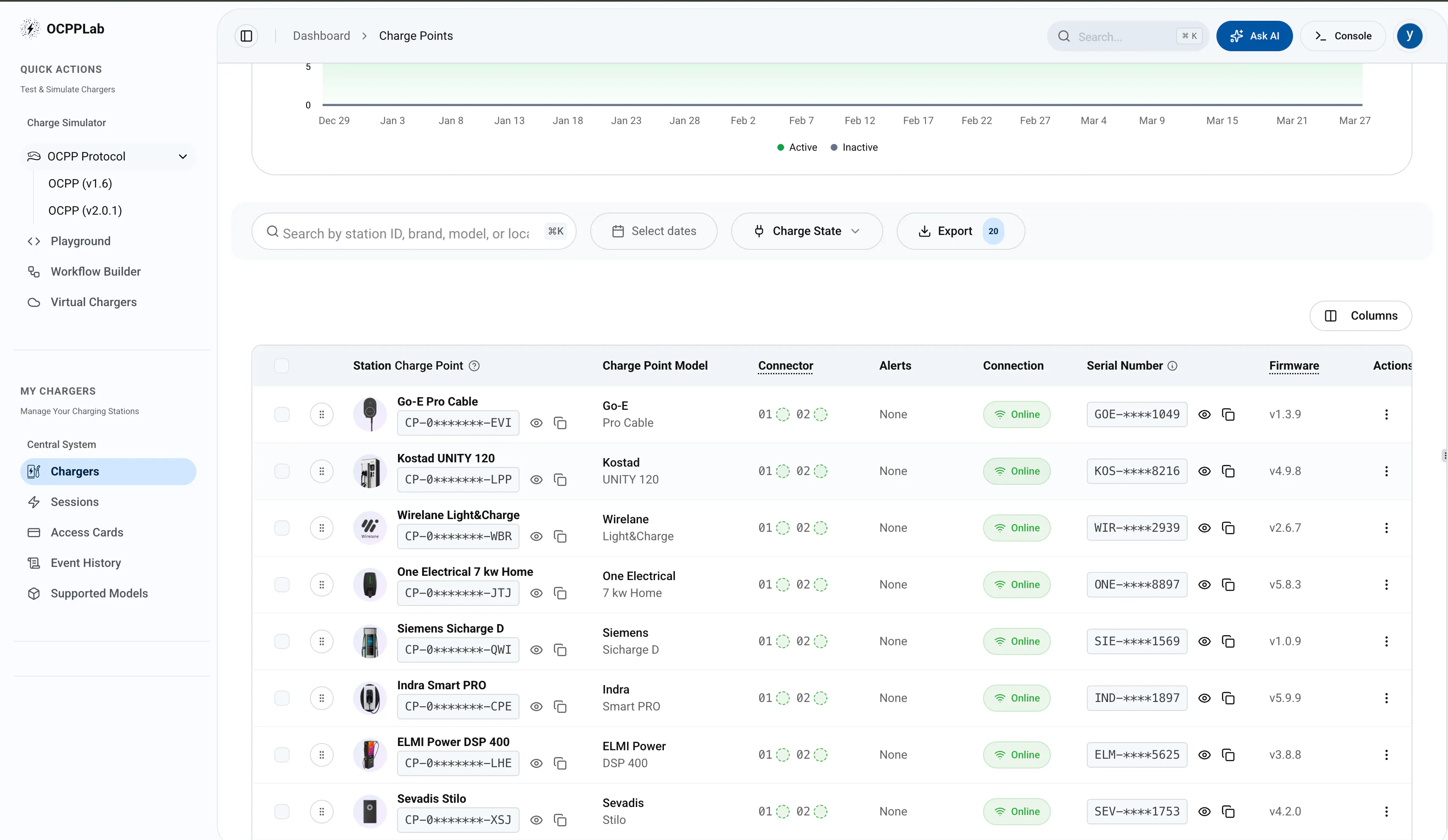Image resolution: width=1448 pixels, height=840 pixels.
Task: Select the Wirelane Light&Charge row checkbox
Action: click(x=282, y=528)
